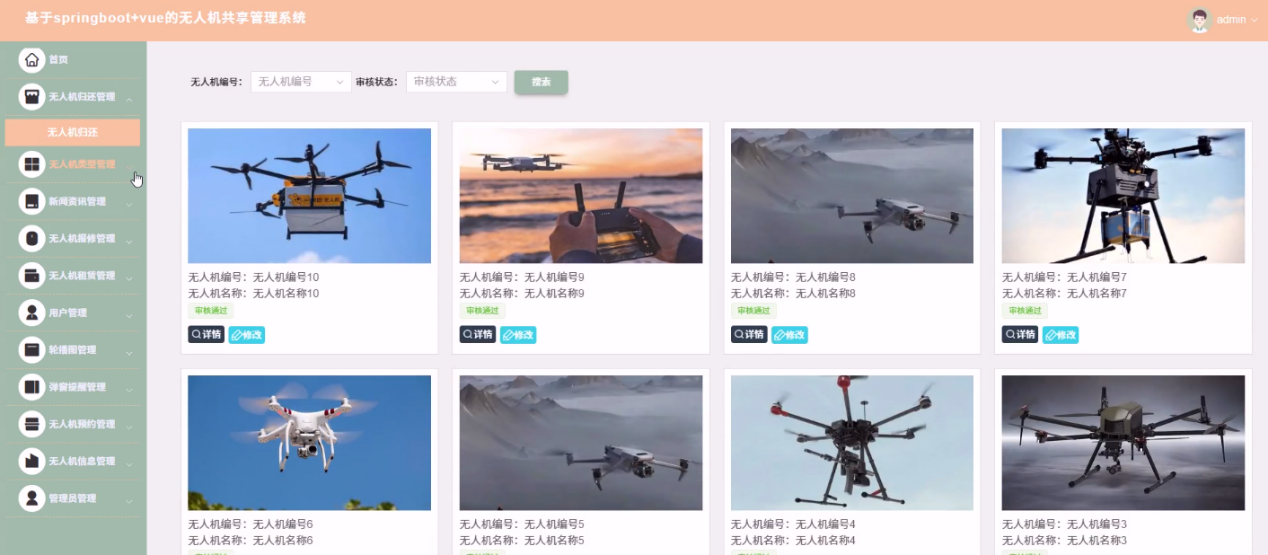The width and height of the screenshot is (1268, 555).
Task: Click the drone image for 无人机编号8
Action: pyautogui.click(x=852, y=196)
